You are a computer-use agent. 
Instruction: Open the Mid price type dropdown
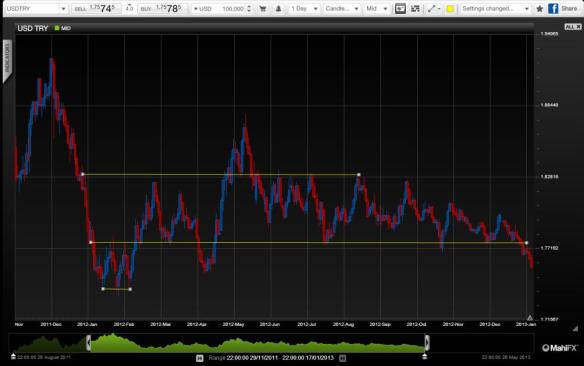coord(377,9)
